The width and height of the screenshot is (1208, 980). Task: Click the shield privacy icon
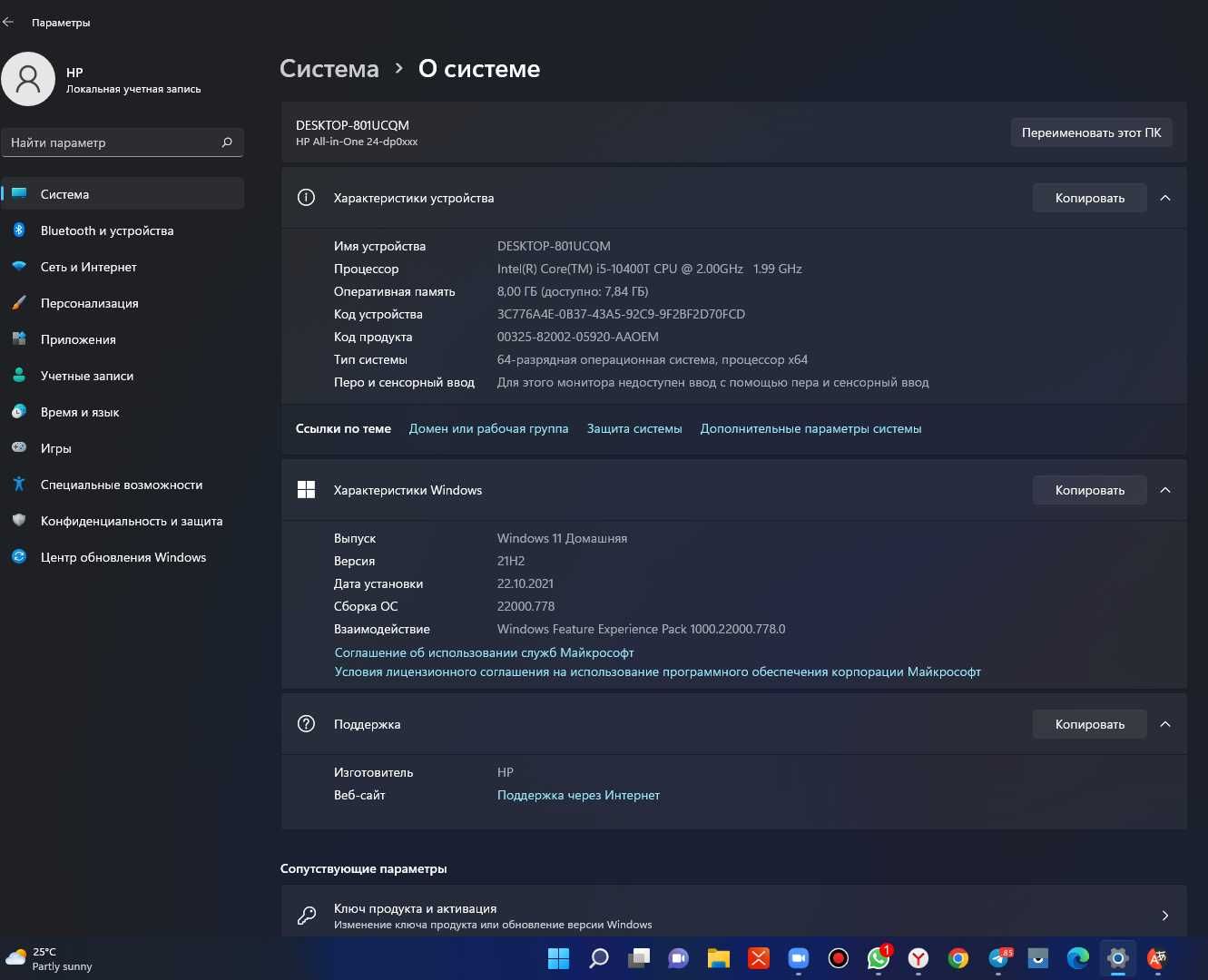click(19, 521)
